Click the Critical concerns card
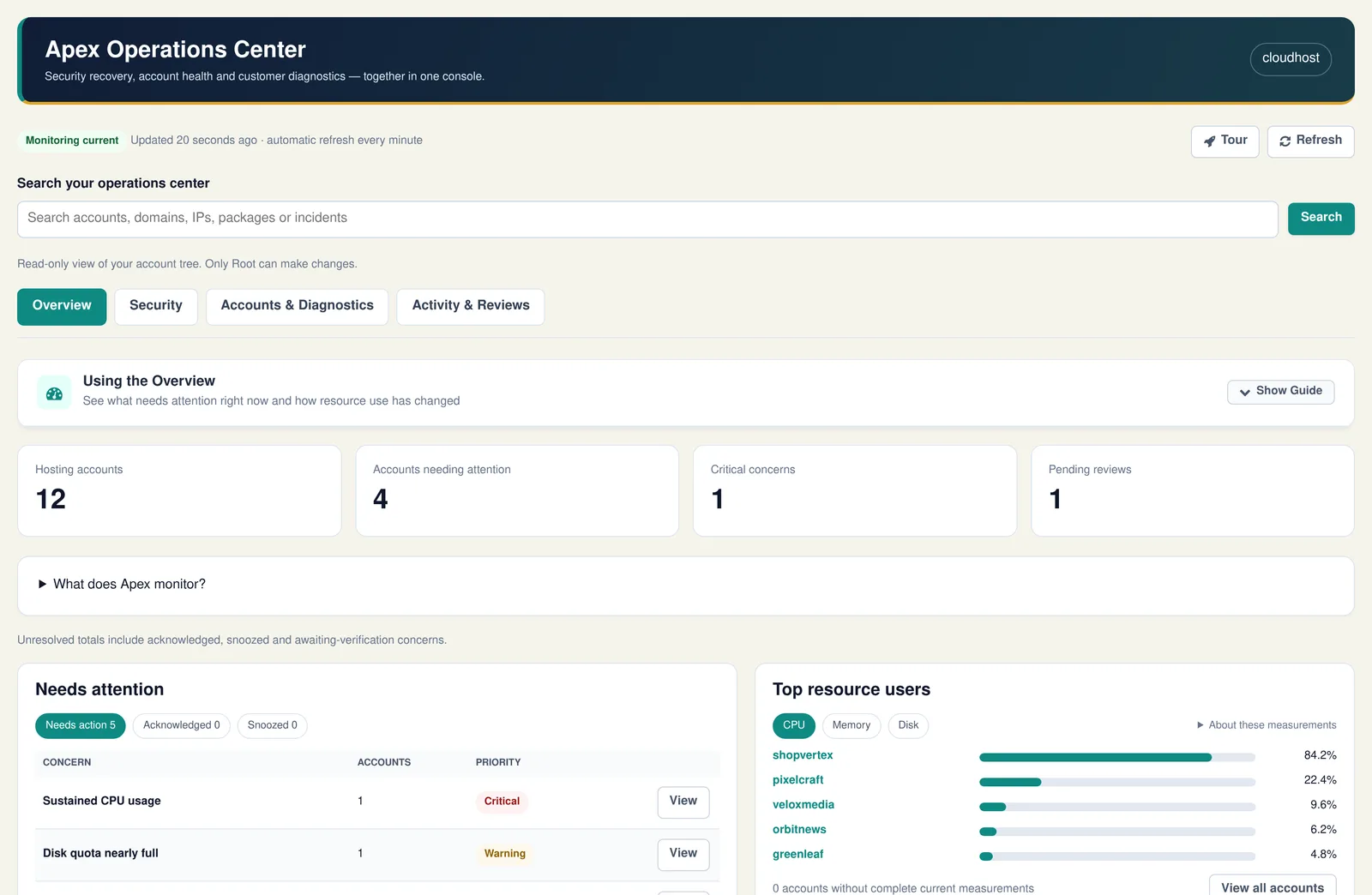Screen dimensions: 1372x895 855,491
